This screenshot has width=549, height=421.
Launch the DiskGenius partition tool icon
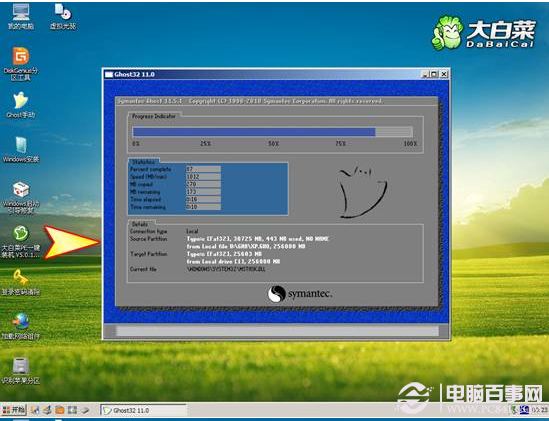point(21,63)
